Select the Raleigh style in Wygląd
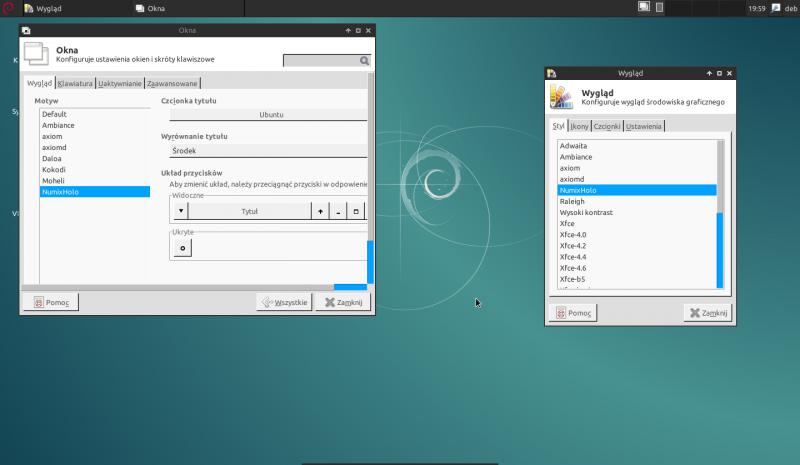Viewport: 800px width, 465px height. (x=572, y=201)
